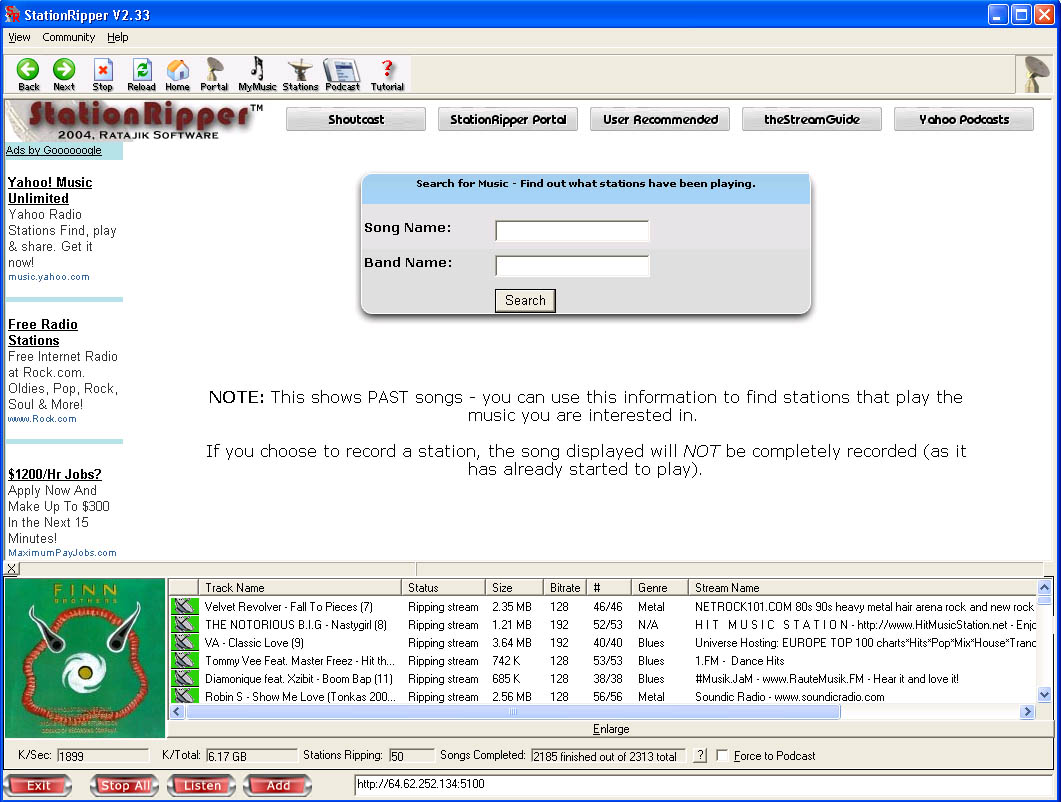The width and height of the screenshot is (1061, 802).
Task: Click the stream icon for VA - Classic Love row
Action: coord(184,642)
